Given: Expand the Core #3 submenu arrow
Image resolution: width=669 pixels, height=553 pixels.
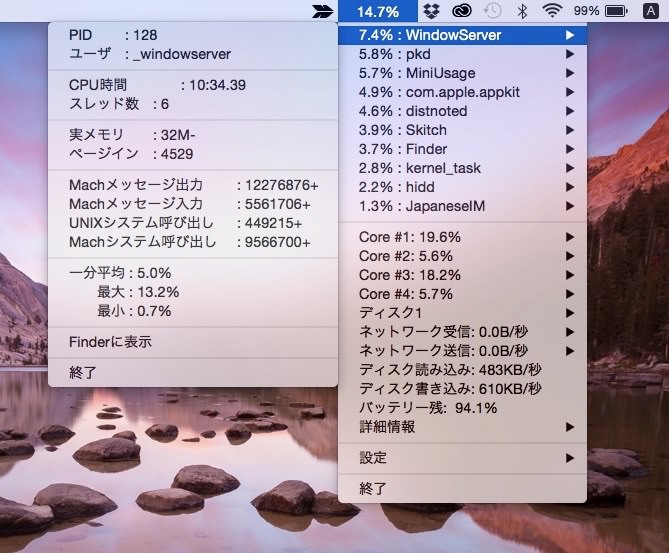Looking at the screenshot, I should (x=570, y=275).
